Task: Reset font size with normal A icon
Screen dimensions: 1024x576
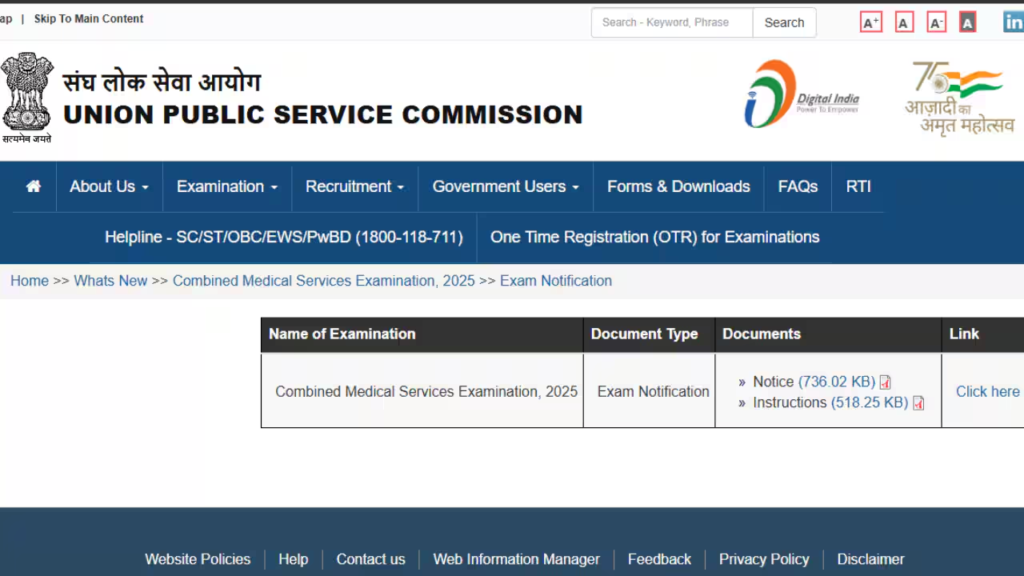Action: click(904, 22)
